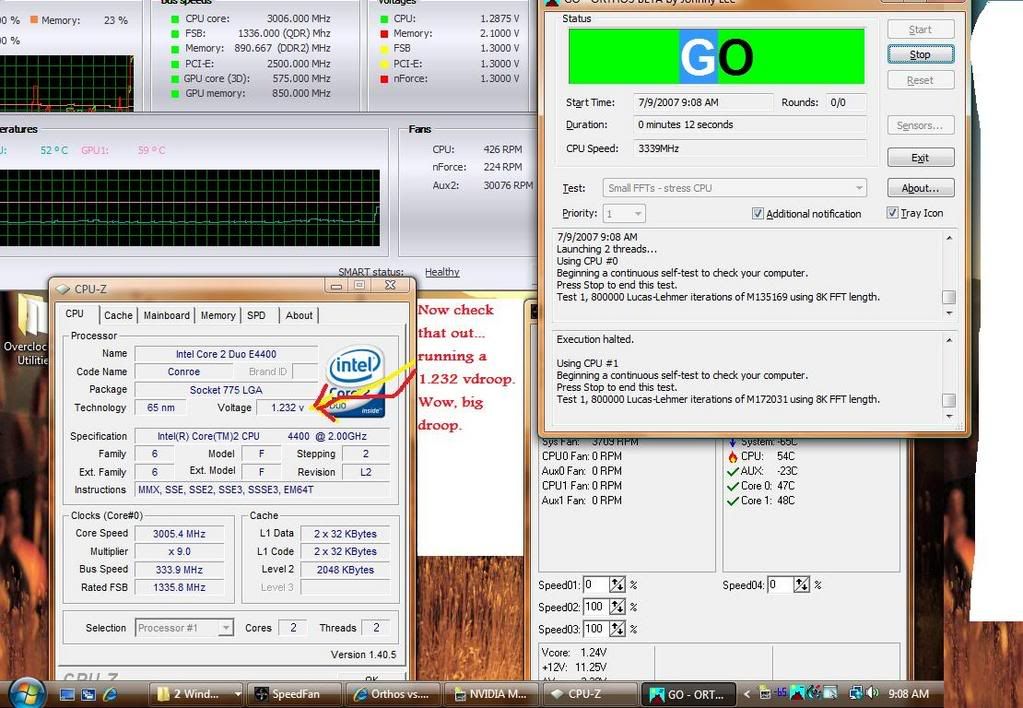
Task: Stop the Orthos stress test
Action: (921, 55)
